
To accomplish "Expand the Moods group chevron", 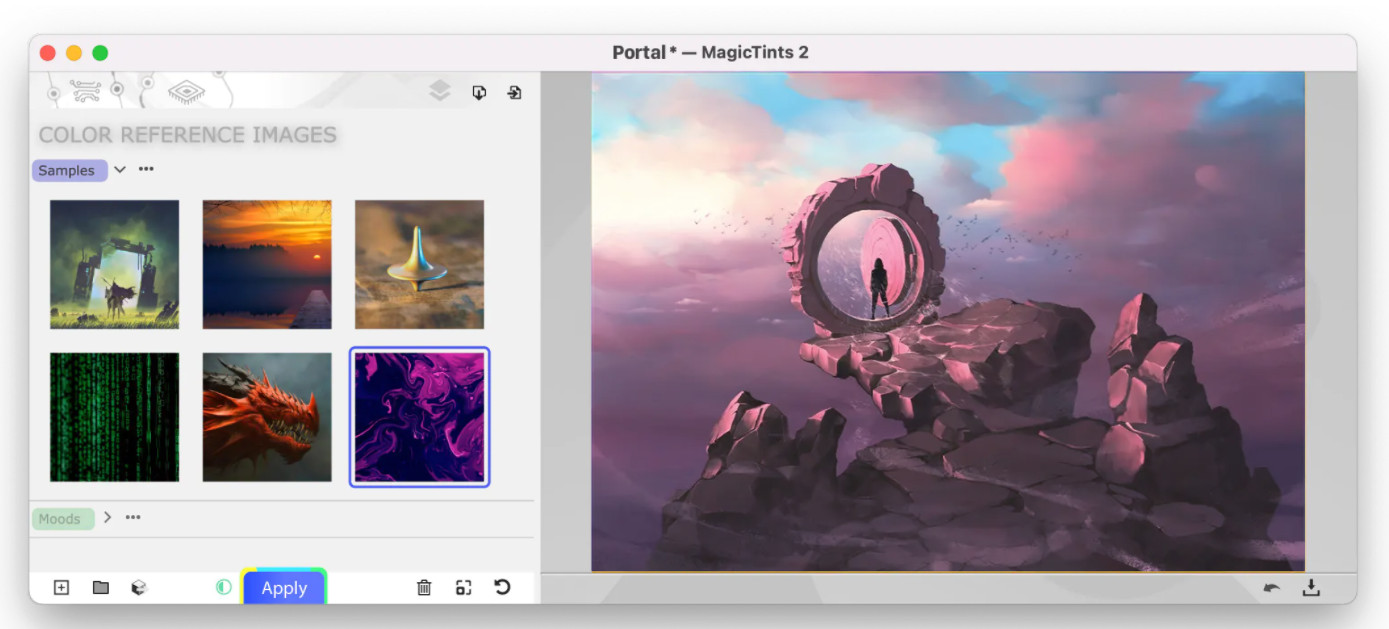I will [107, 517].
